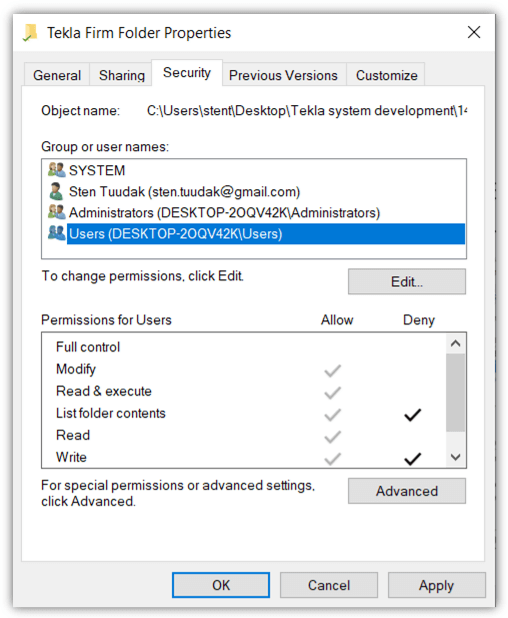Click the Edit... permissions button
Viewport: 508px width, 618px height.
tap(407, 282)
